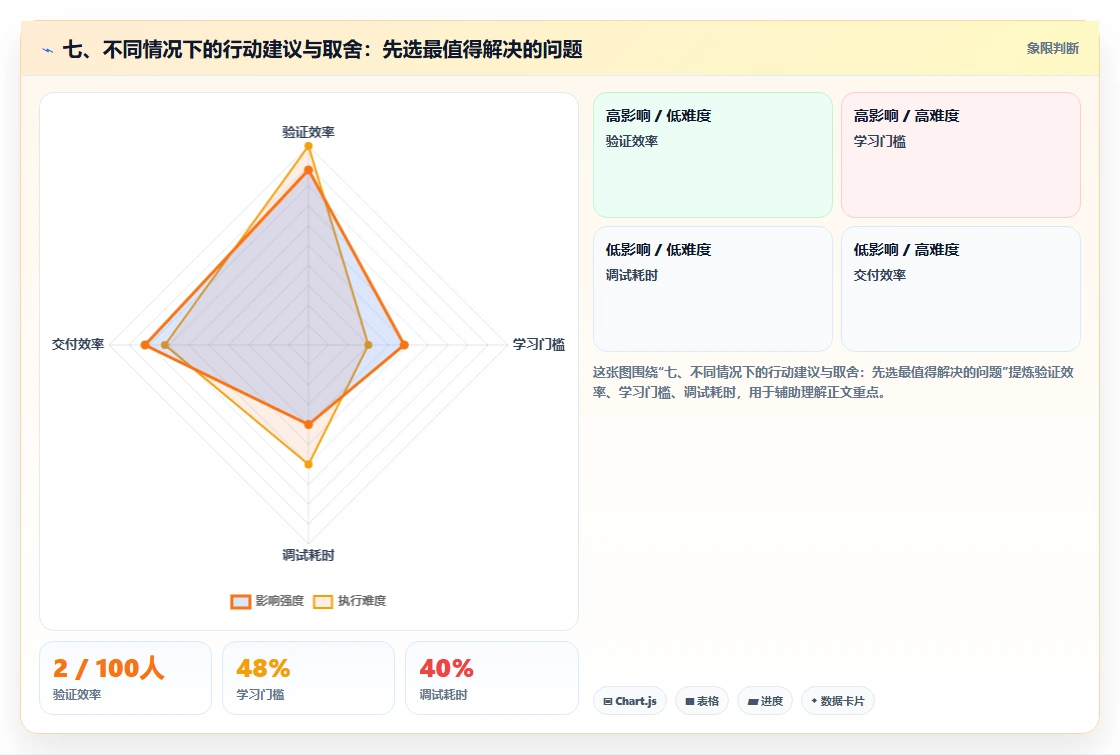
Task: Click the 进度 tag chip
Action: point(764,701)
